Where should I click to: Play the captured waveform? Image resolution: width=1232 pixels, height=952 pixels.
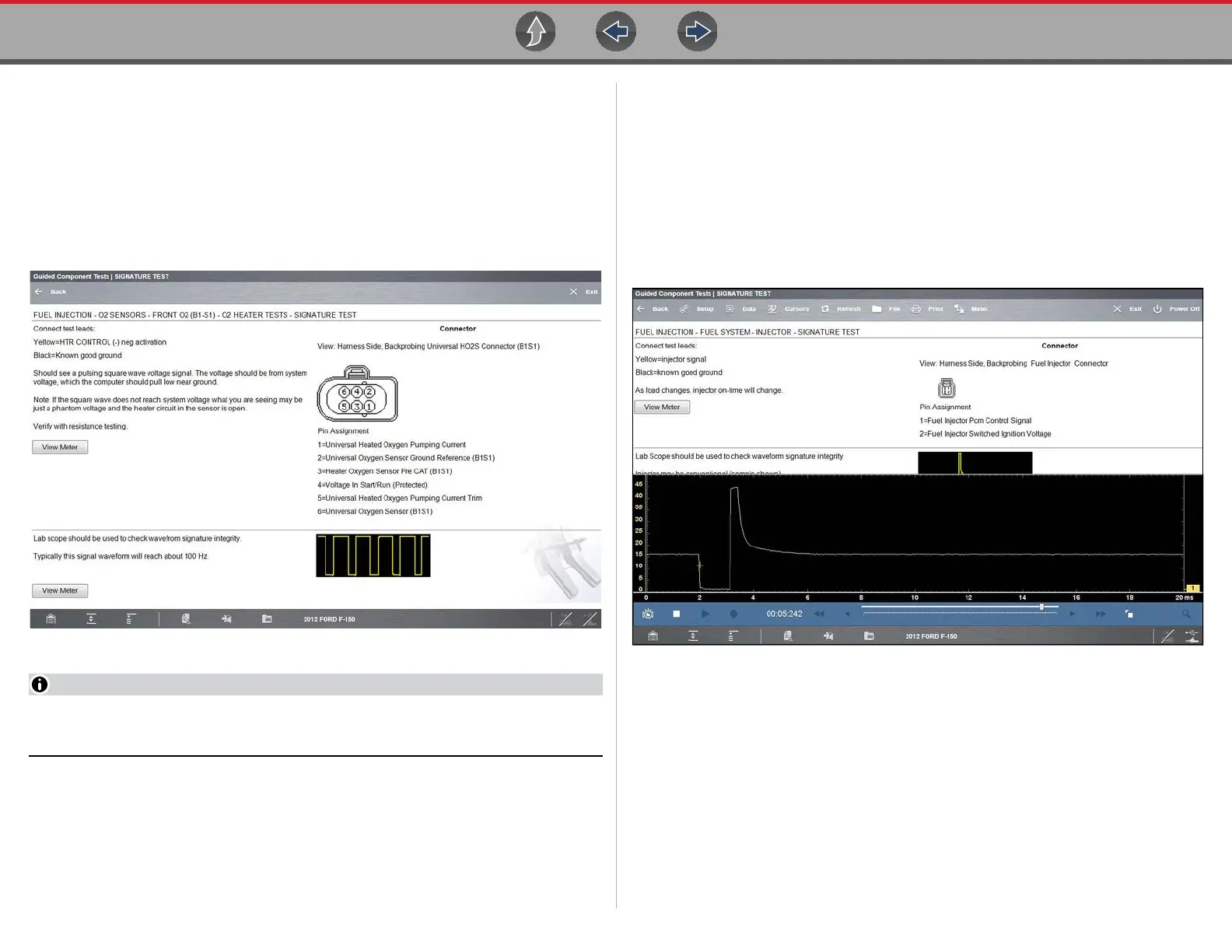tap(705, 614)
